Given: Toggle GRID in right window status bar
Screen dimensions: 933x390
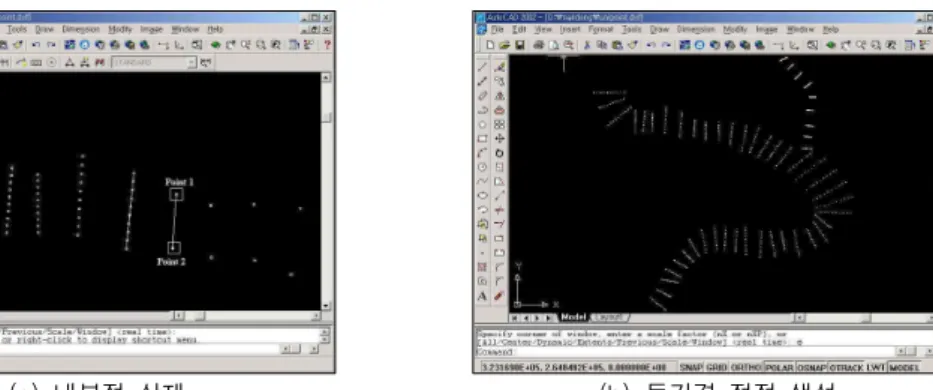Looking at the screenshot, I should 715,367.
